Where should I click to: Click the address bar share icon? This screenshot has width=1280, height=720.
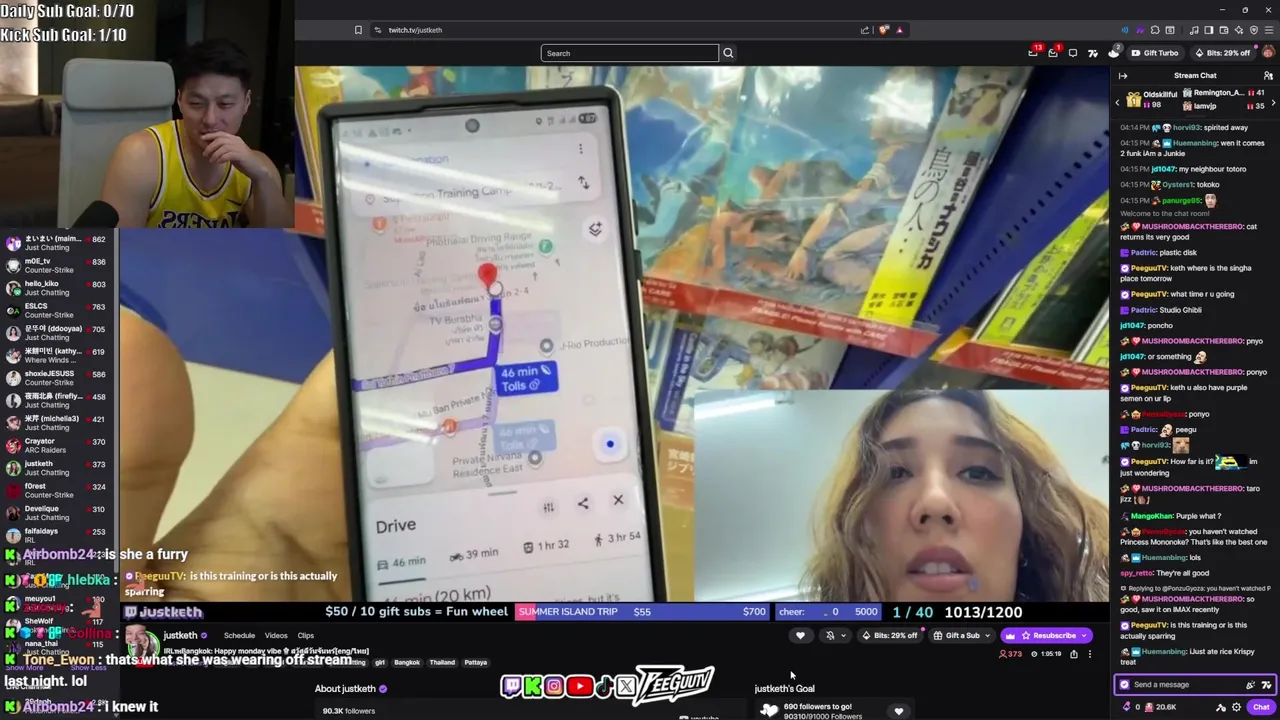pyautogui.click(x=865, y=30)
